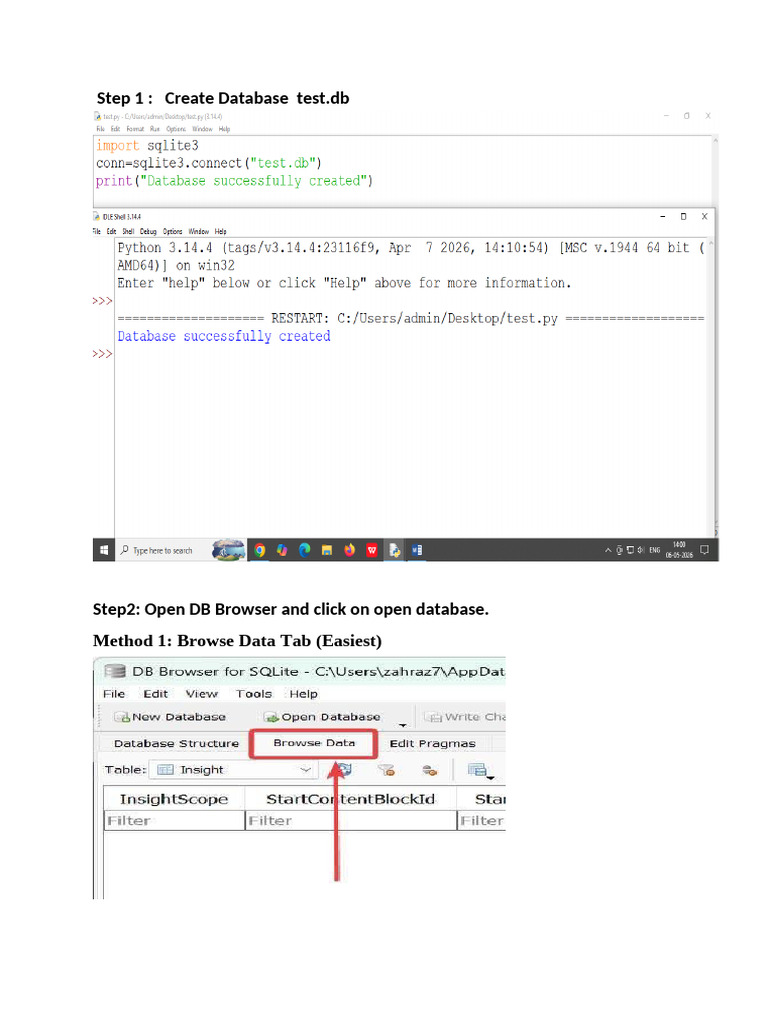This screenshot has width=768, height=1024.
Task: Click the clear filters funnel icon
Action: click(387, 770)
